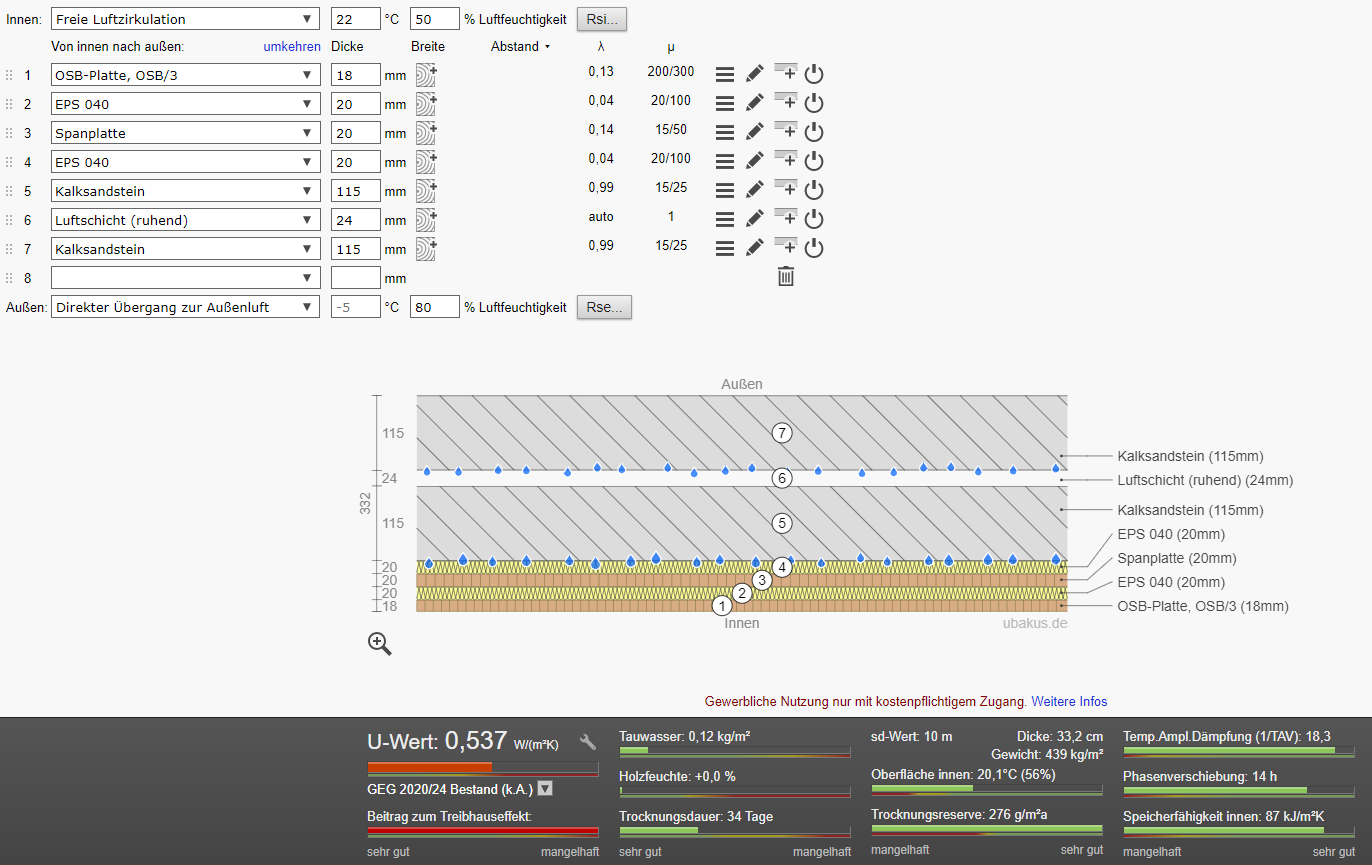Viewport: 1372px width, 865px height.
Task: Click the Rse... button
Action: 604,307
